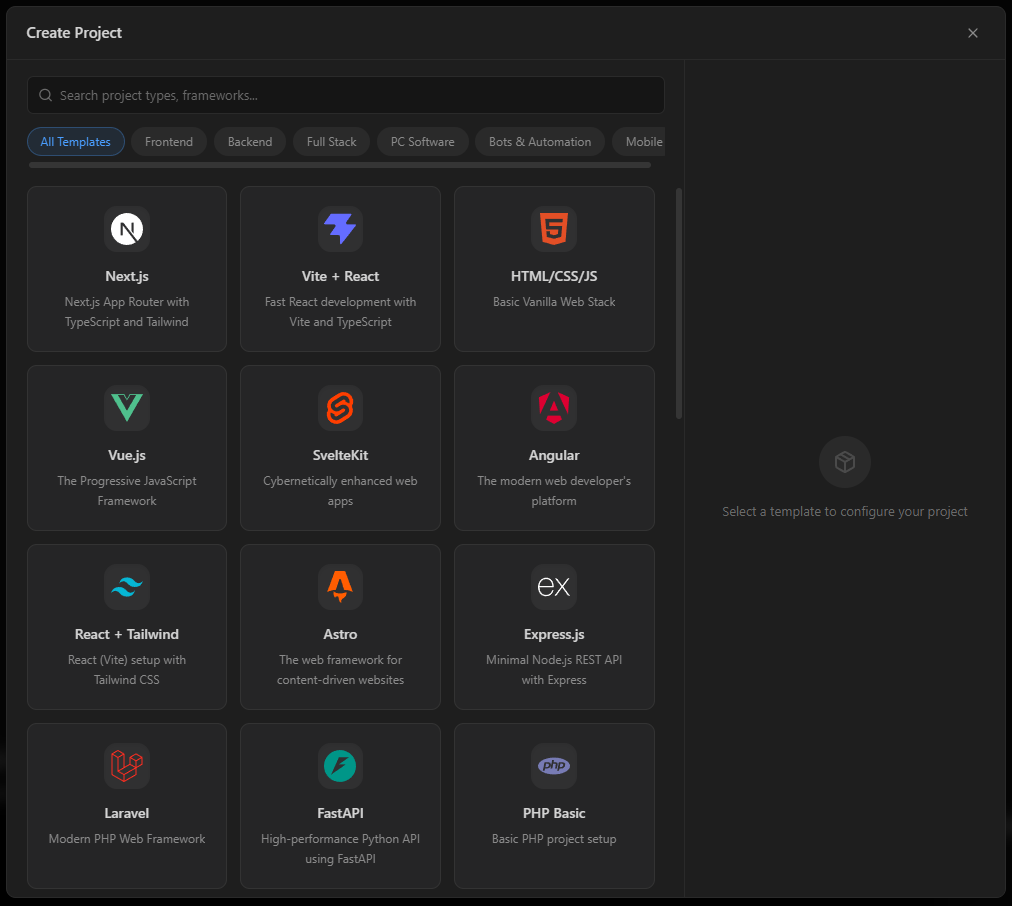Click 'High-performance Python API using FastAPI' text
The image size is (1012, 906).
tap(340, 849)
